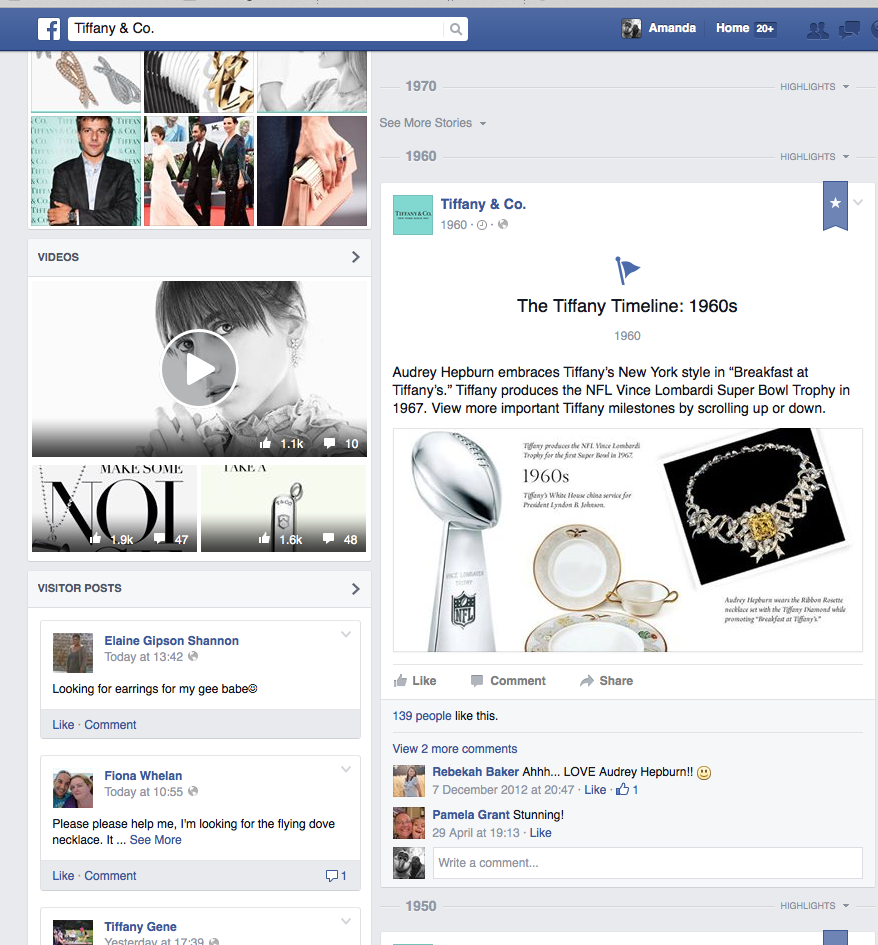Like Pamela Grant's Stunning comment

(540, 833)
